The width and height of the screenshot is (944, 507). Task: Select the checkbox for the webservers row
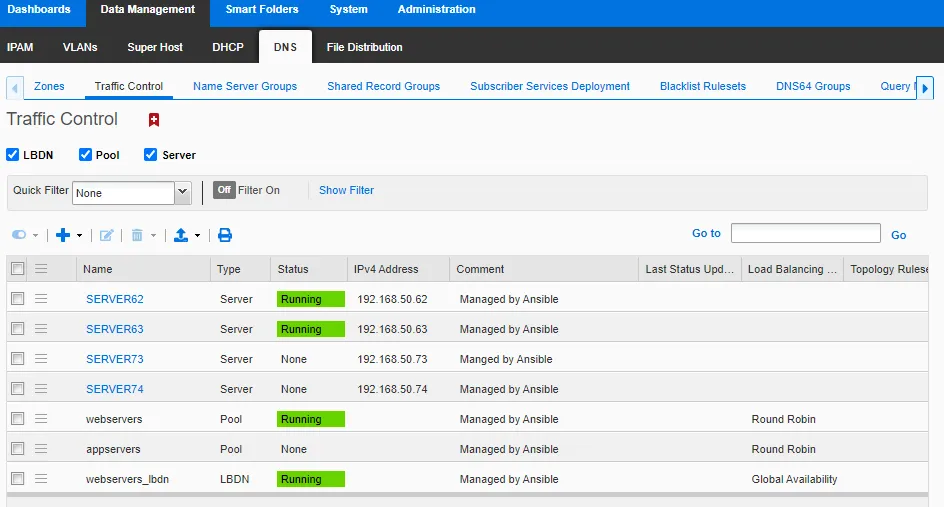17,419
